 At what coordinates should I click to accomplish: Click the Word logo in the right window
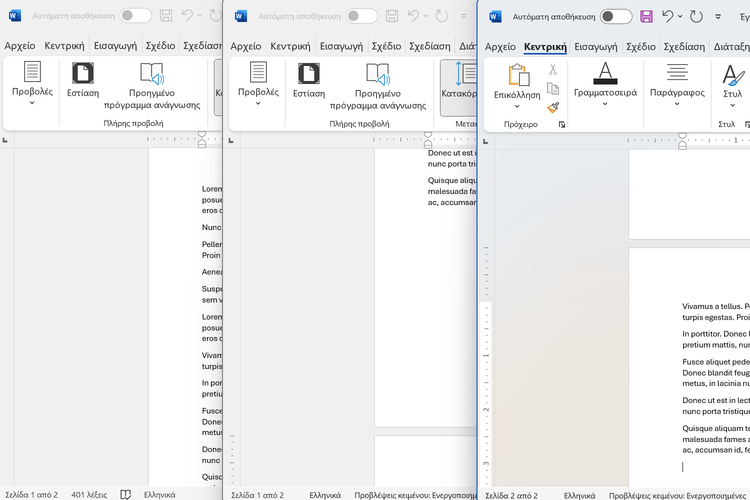495,17
